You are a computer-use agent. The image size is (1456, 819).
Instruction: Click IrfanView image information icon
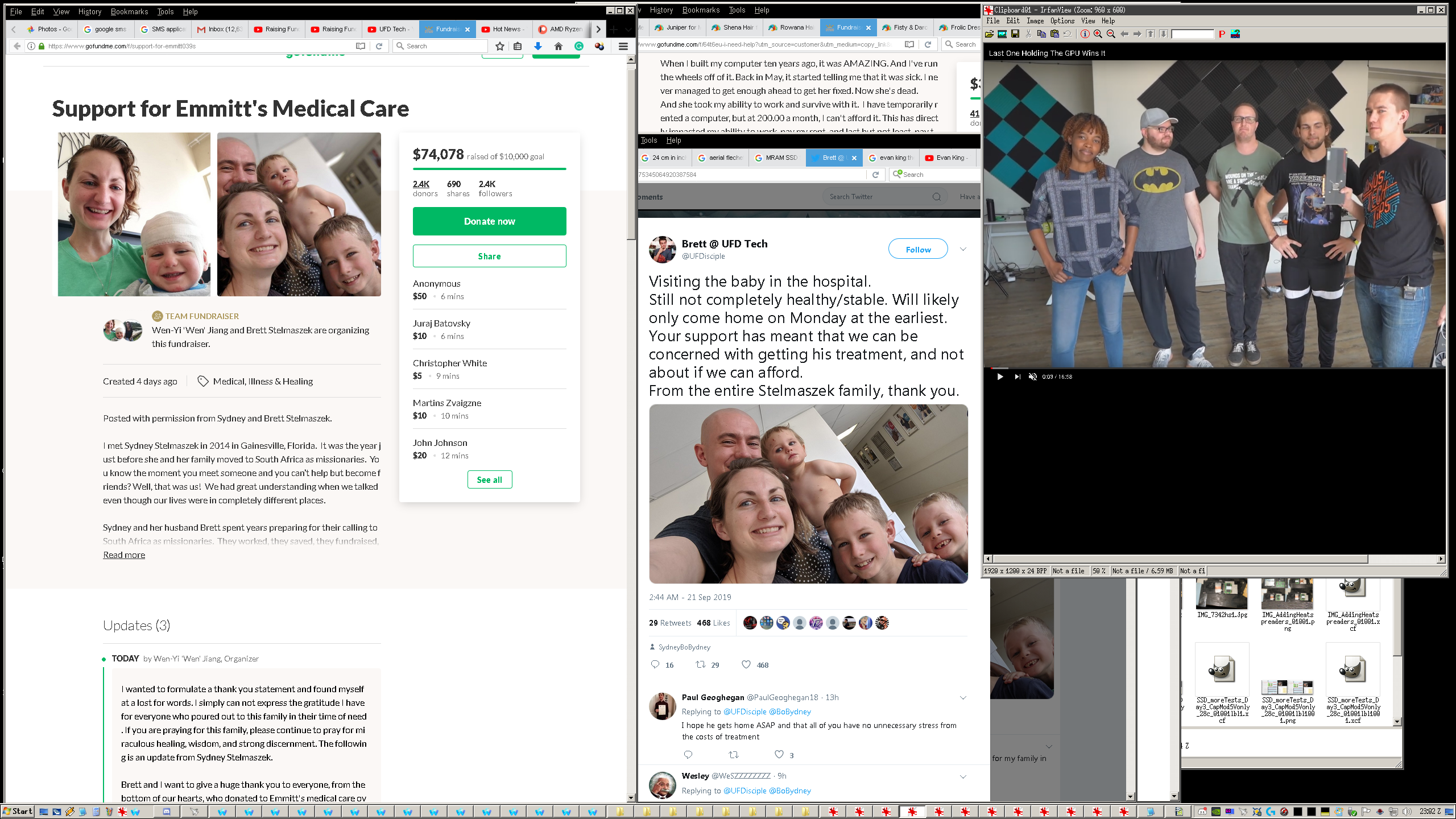(1085, 34)
